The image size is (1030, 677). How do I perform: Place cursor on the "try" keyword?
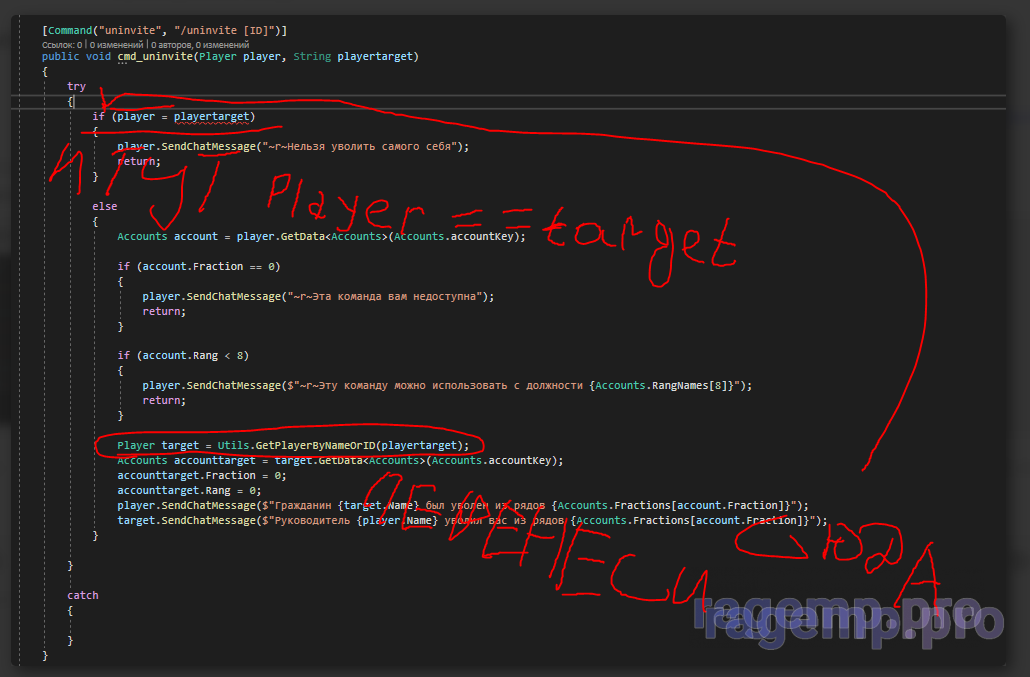coord(76,87)
